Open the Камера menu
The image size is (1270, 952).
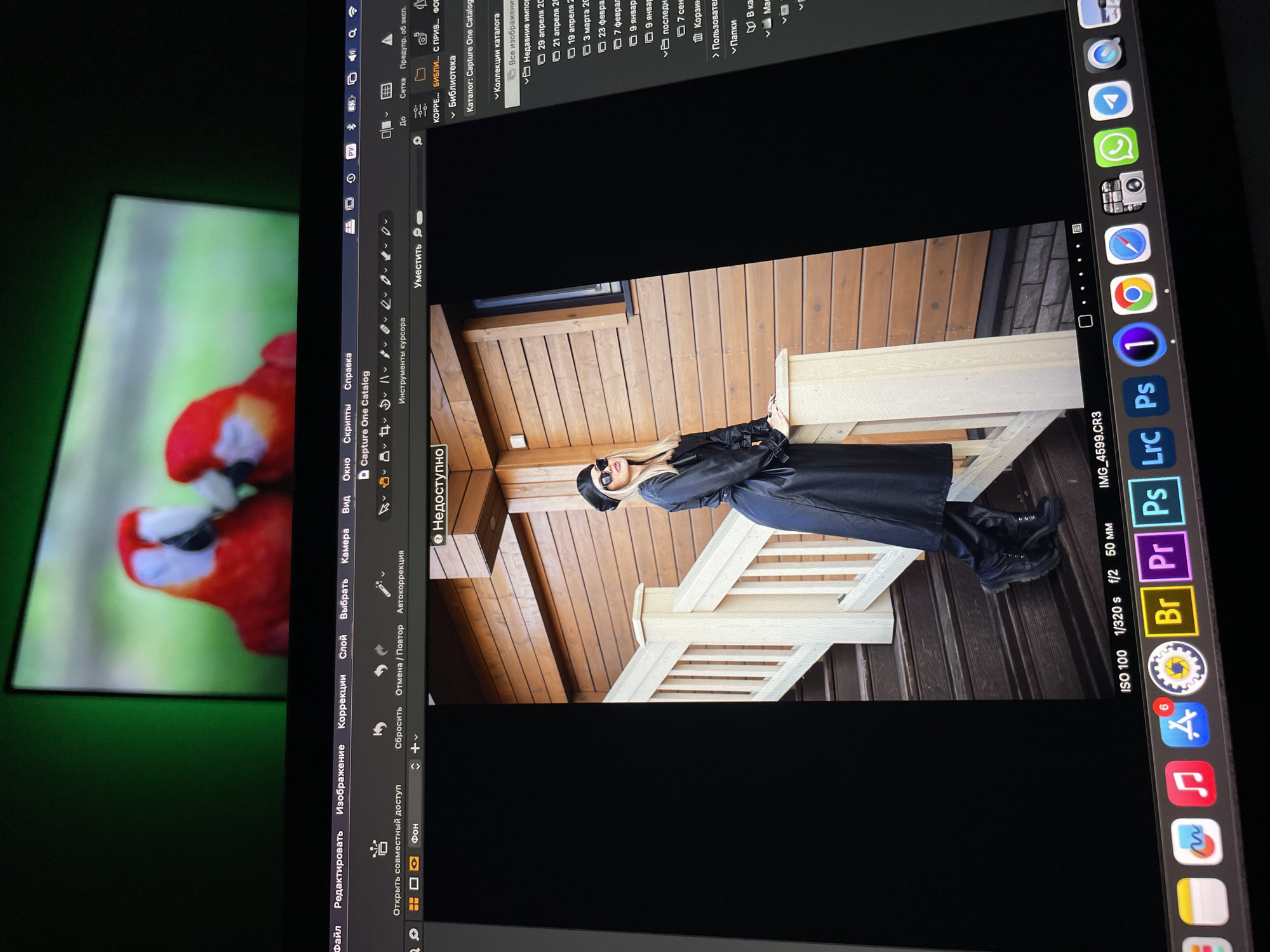tap(345, 546)
